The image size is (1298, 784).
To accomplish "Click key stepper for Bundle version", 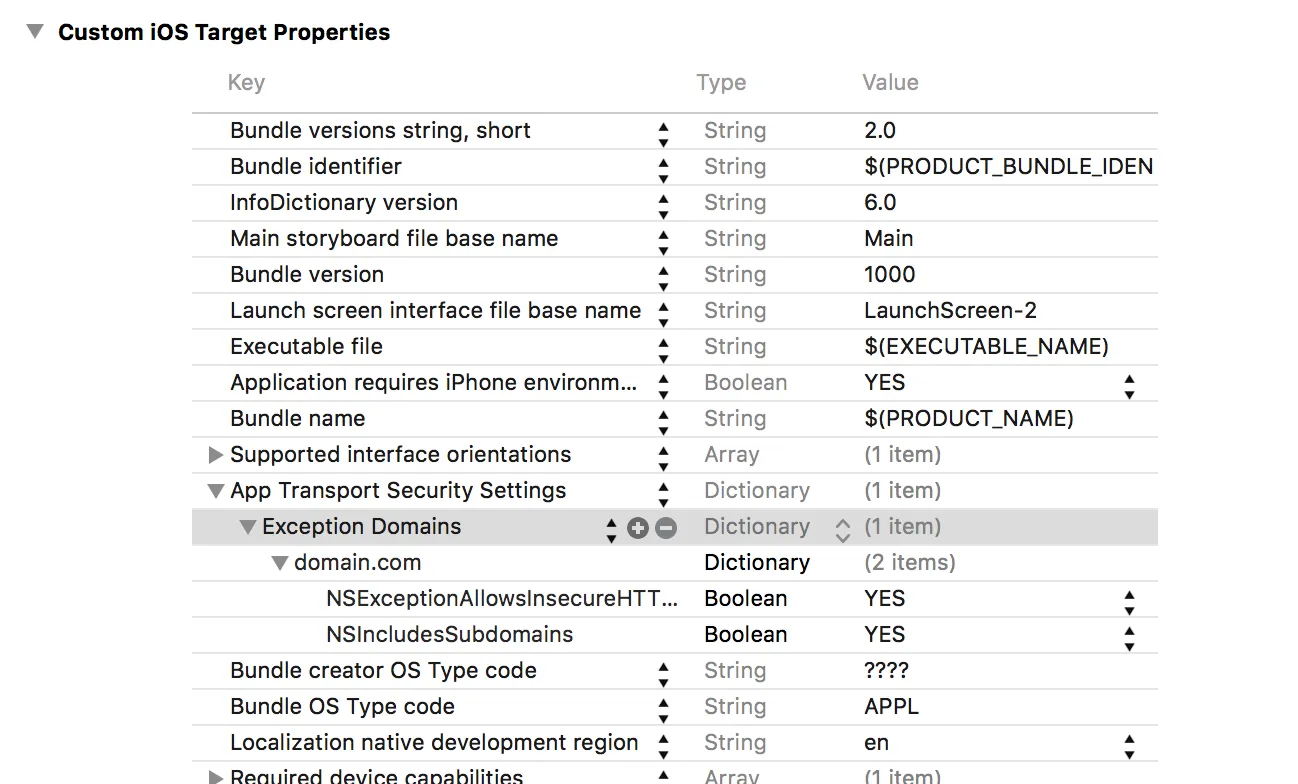I will (663, 276).
